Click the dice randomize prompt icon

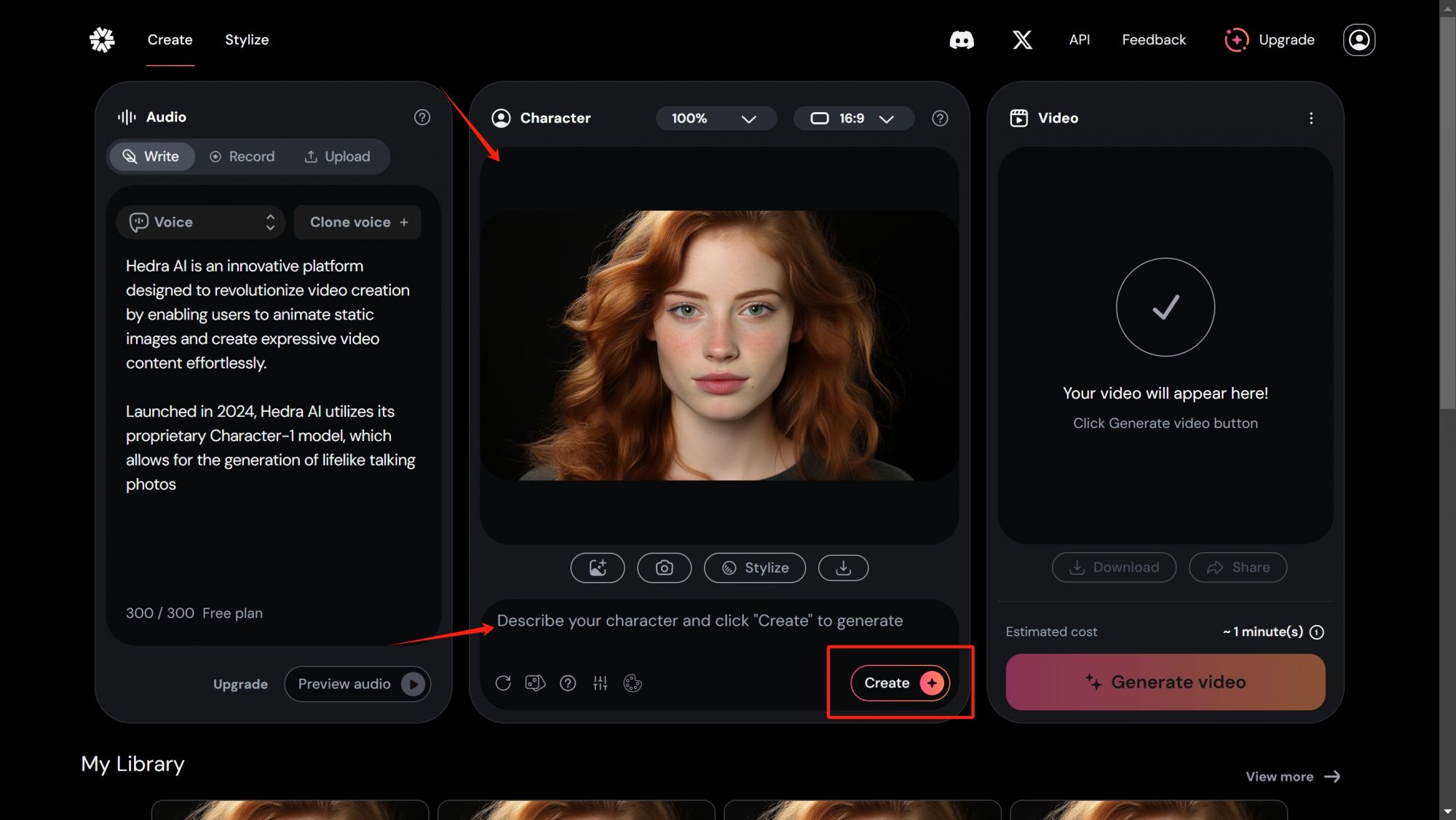535,683
